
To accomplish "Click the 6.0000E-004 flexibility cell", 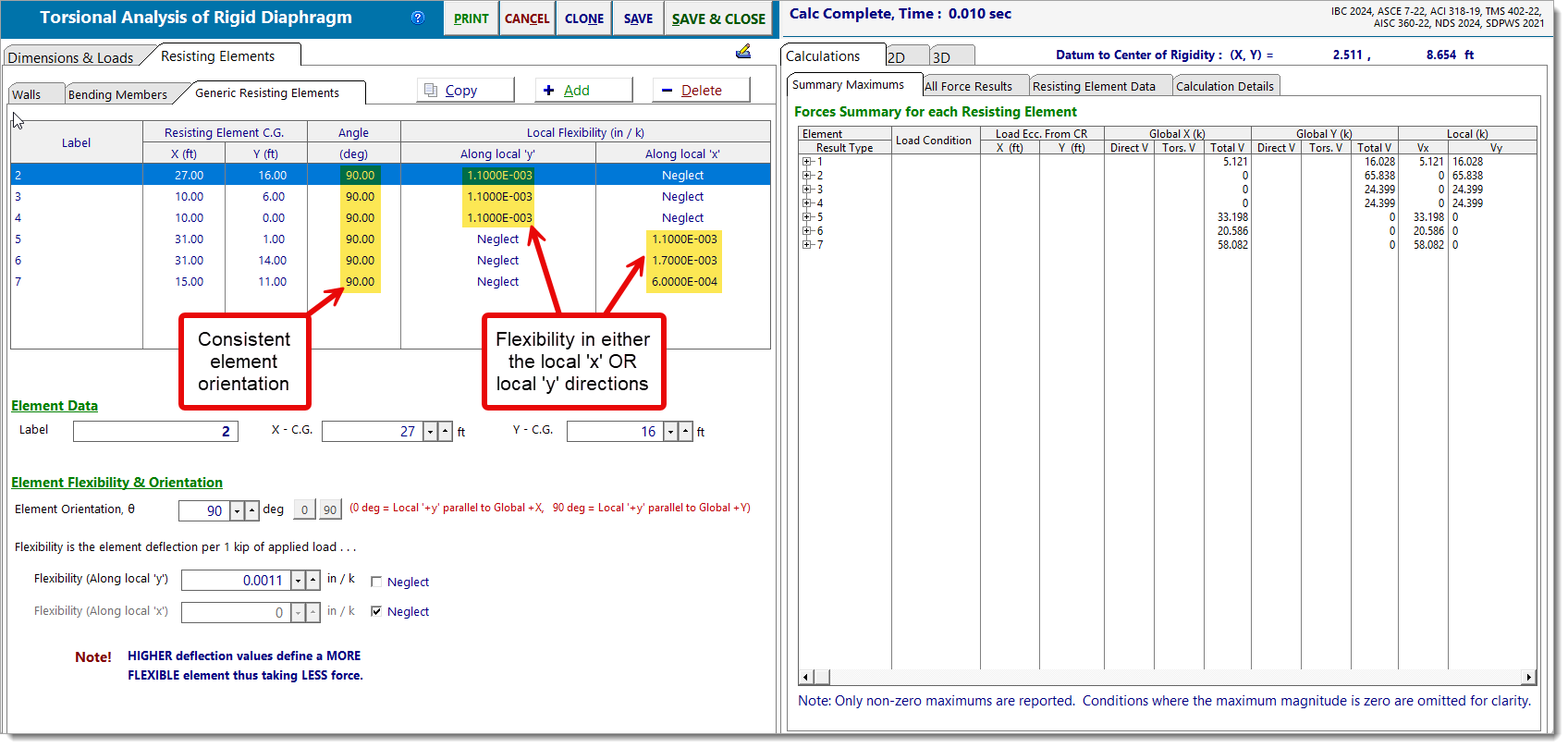I will [684, 282].
